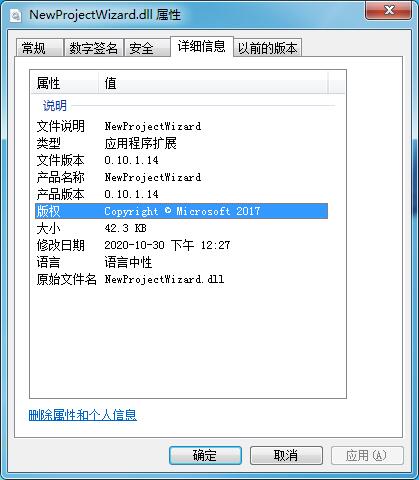The image size is (419, 480).
Task: Click the 取消 button
Action: coord(286,455)
